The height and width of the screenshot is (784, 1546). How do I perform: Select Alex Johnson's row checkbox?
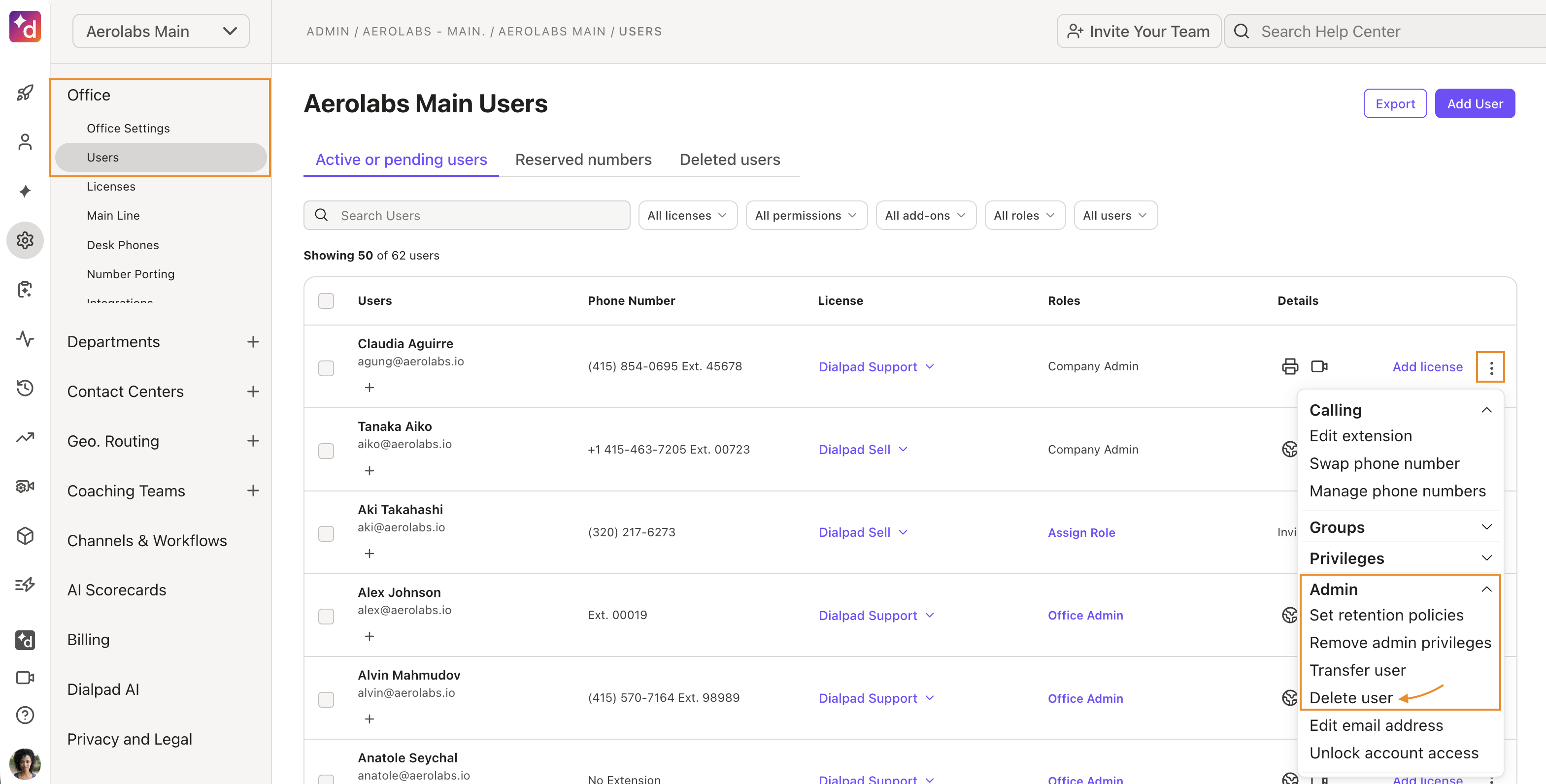(326, 616)
